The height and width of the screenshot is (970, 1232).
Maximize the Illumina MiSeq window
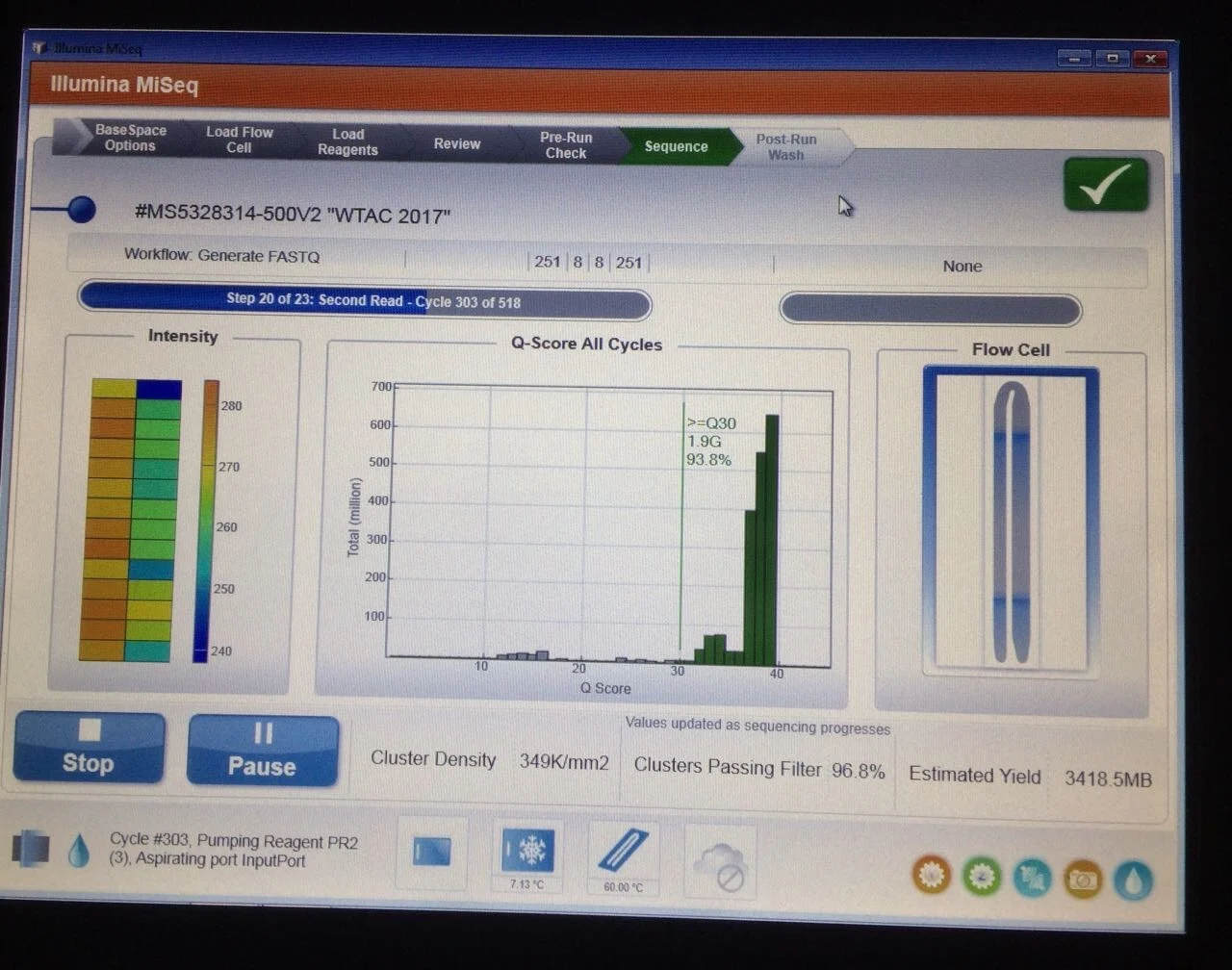[1112, 58]
